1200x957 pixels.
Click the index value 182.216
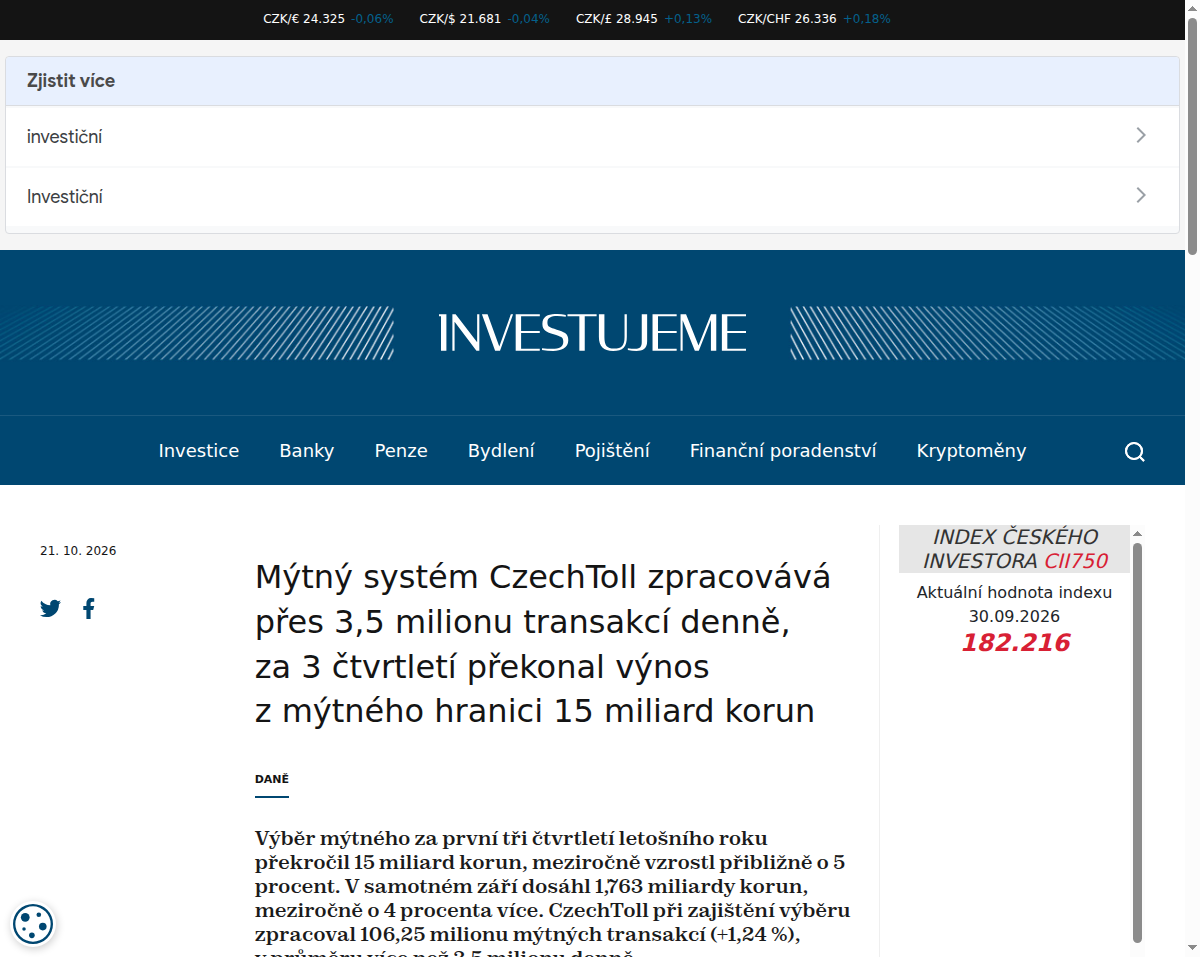pyautogui.click(x=1015, y=643)
